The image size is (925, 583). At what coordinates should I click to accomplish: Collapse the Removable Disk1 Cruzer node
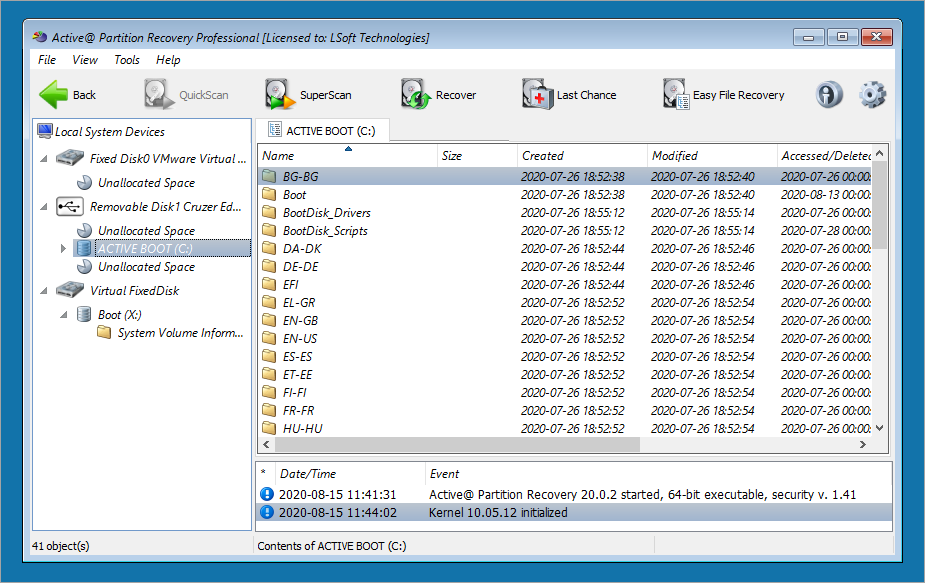44,207
